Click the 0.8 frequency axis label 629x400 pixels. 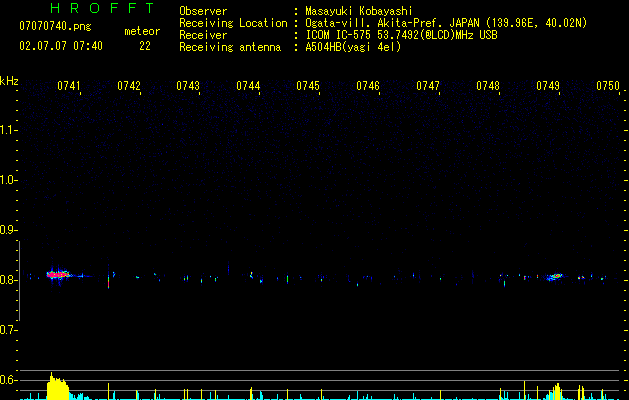coord(8,280)
